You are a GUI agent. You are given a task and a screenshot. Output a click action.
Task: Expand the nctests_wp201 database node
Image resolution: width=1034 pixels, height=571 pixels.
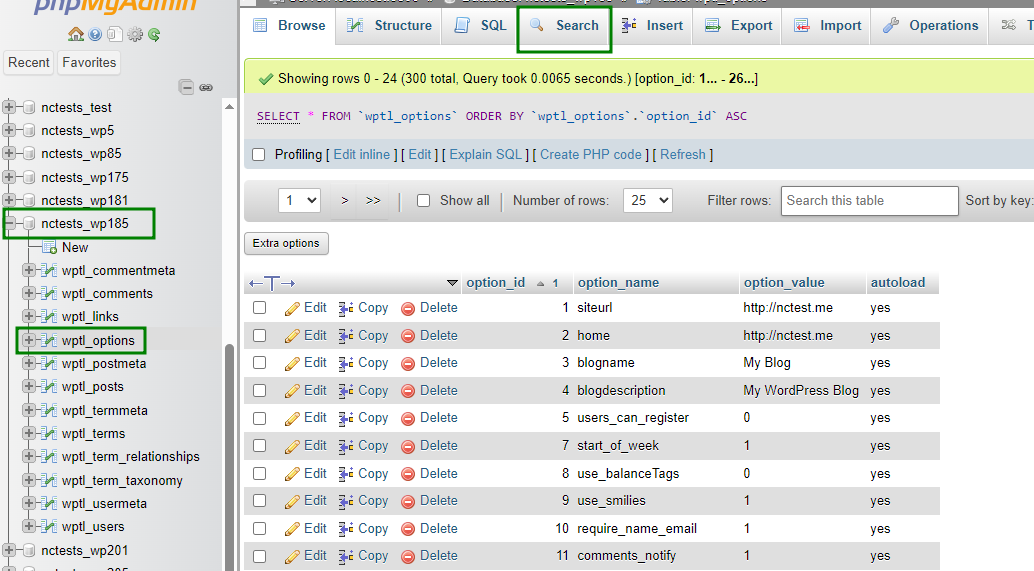tap(11, 550)
